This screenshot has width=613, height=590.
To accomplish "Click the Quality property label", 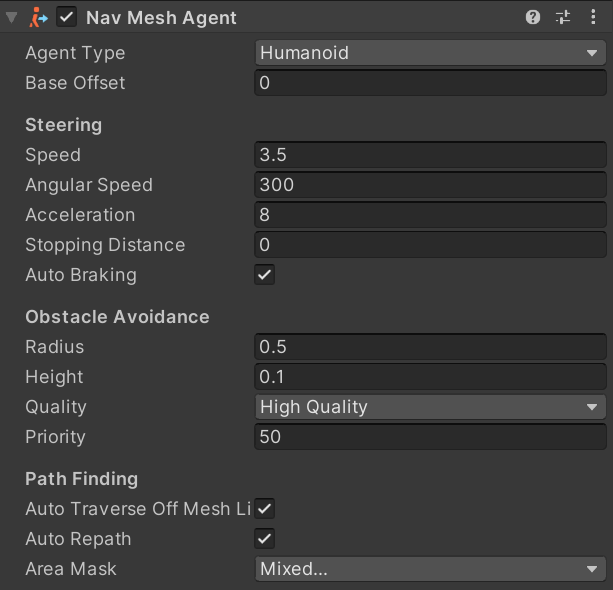I will pos(56,407).
